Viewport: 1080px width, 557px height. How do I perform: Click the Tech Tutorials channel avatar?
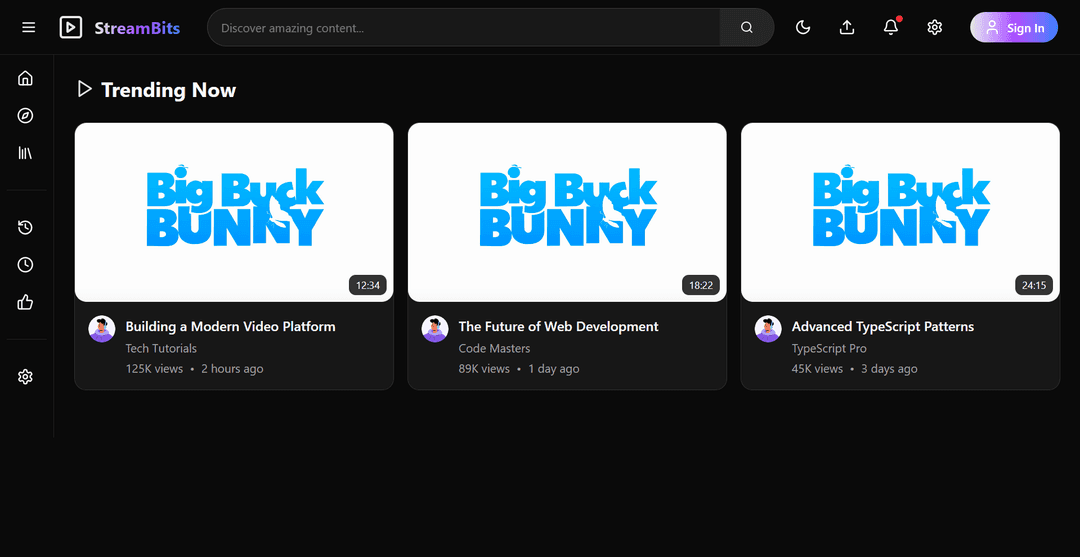pyautogui.click(x=102, y=329)
